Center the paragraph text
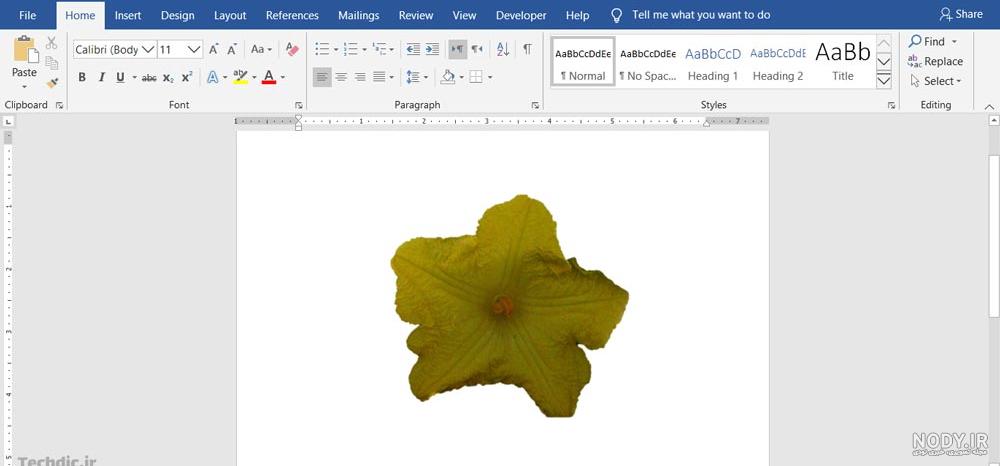 point(341,78)
